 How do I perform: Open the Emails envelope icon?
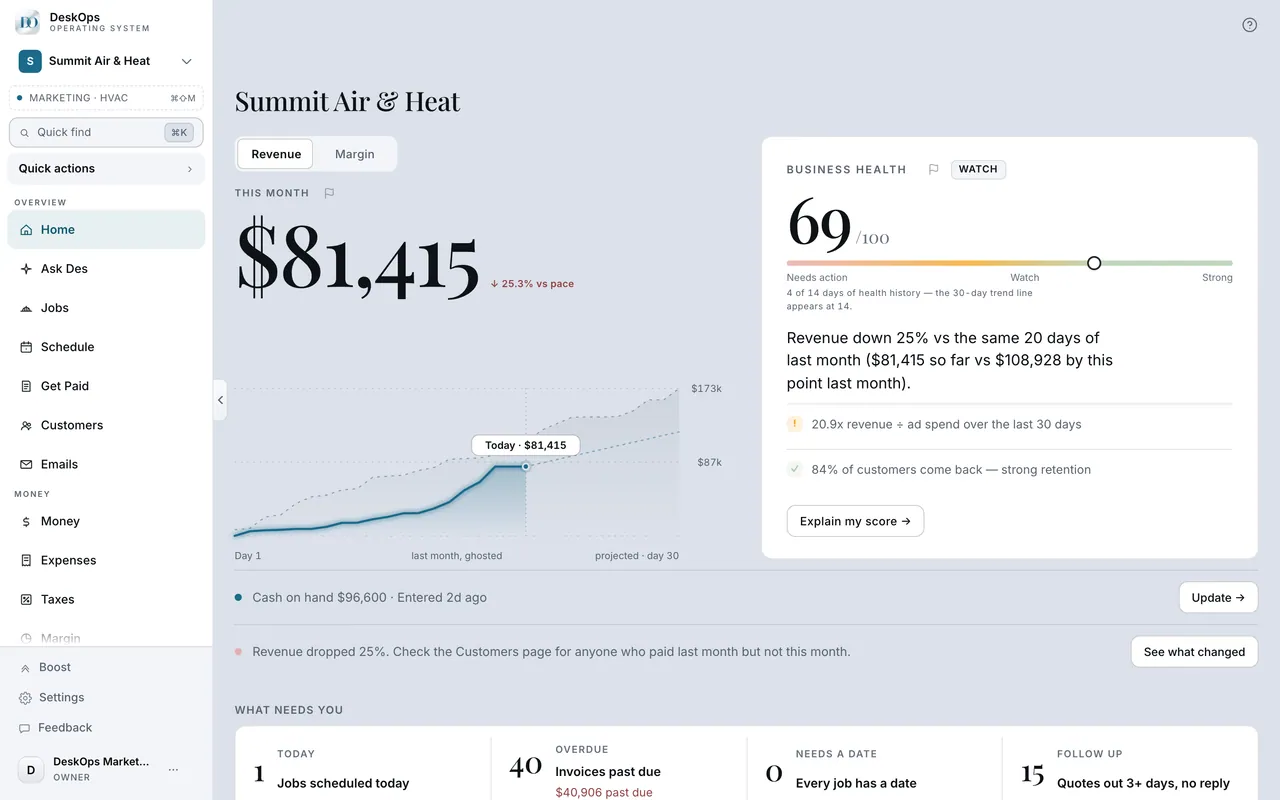26,464
